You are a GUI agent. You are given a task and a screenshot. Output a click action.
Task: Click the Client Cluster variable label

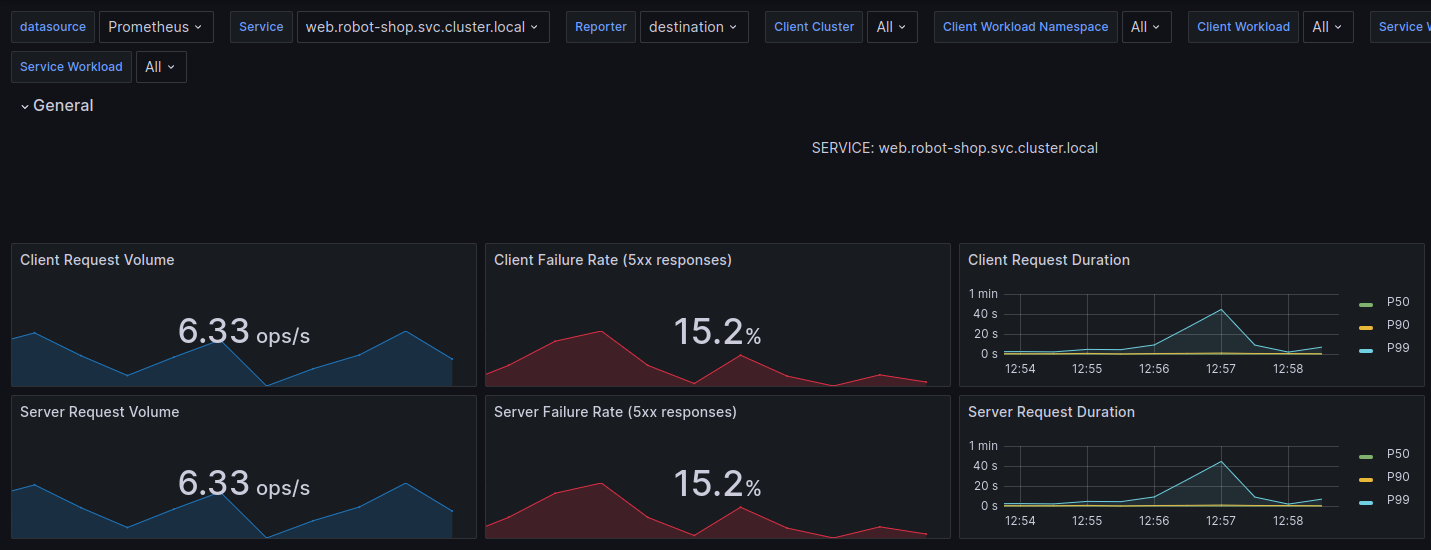click(x=814, y=27)
